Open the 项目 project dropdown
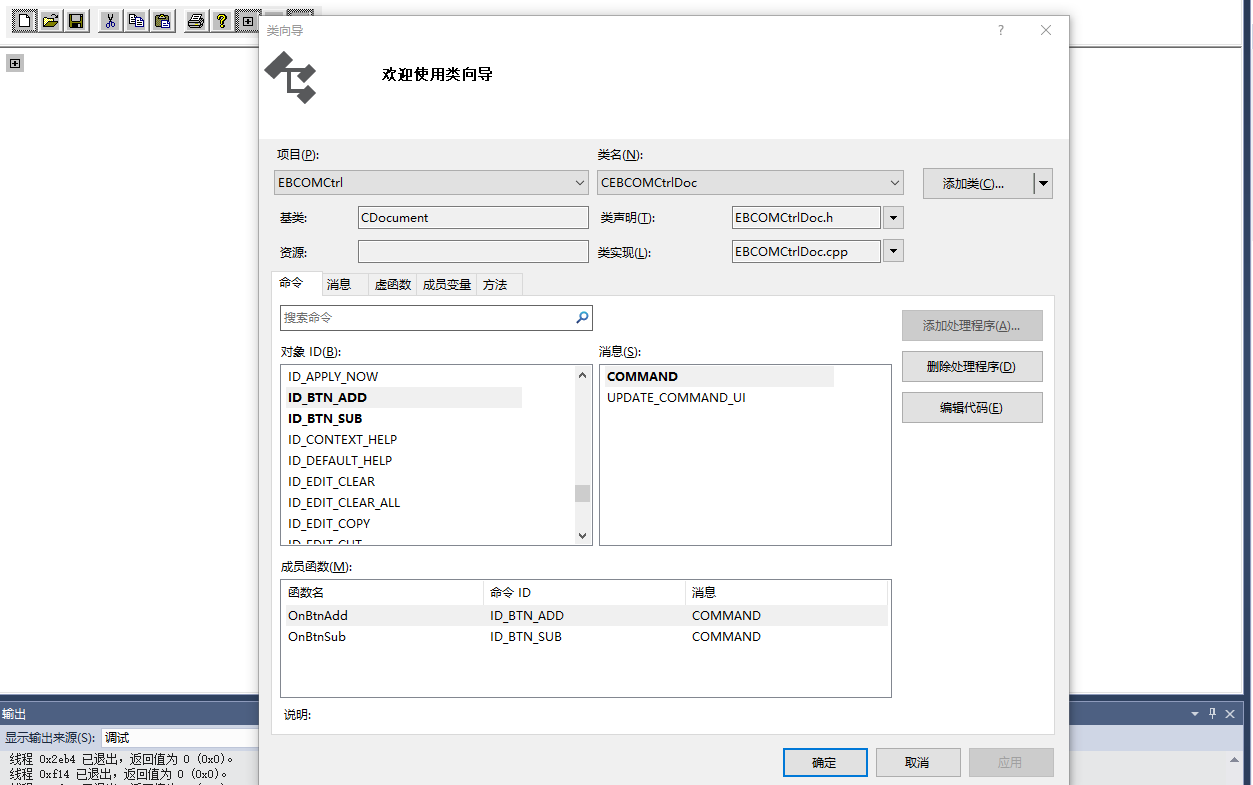This screenshot has width=1253, height=785. click(580, 183)
